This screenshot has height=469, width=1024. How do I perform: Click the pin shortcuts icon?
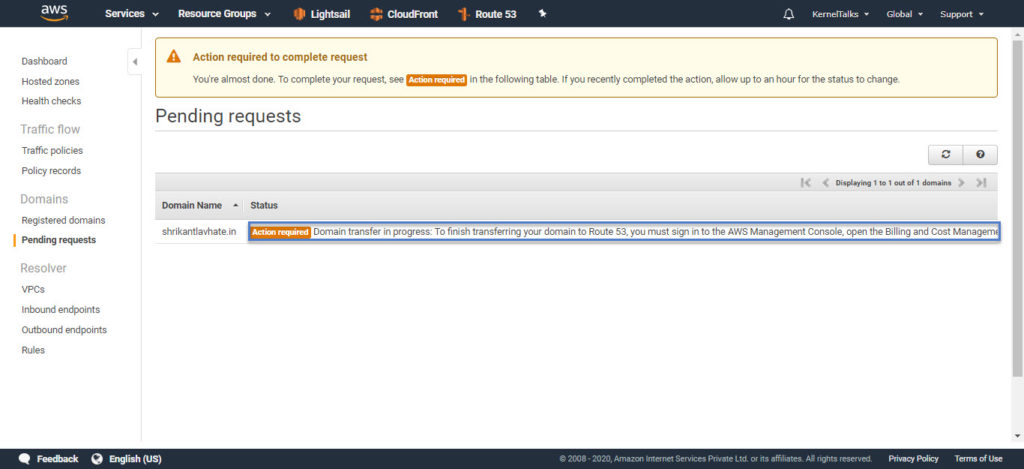[x=542, y=14]
